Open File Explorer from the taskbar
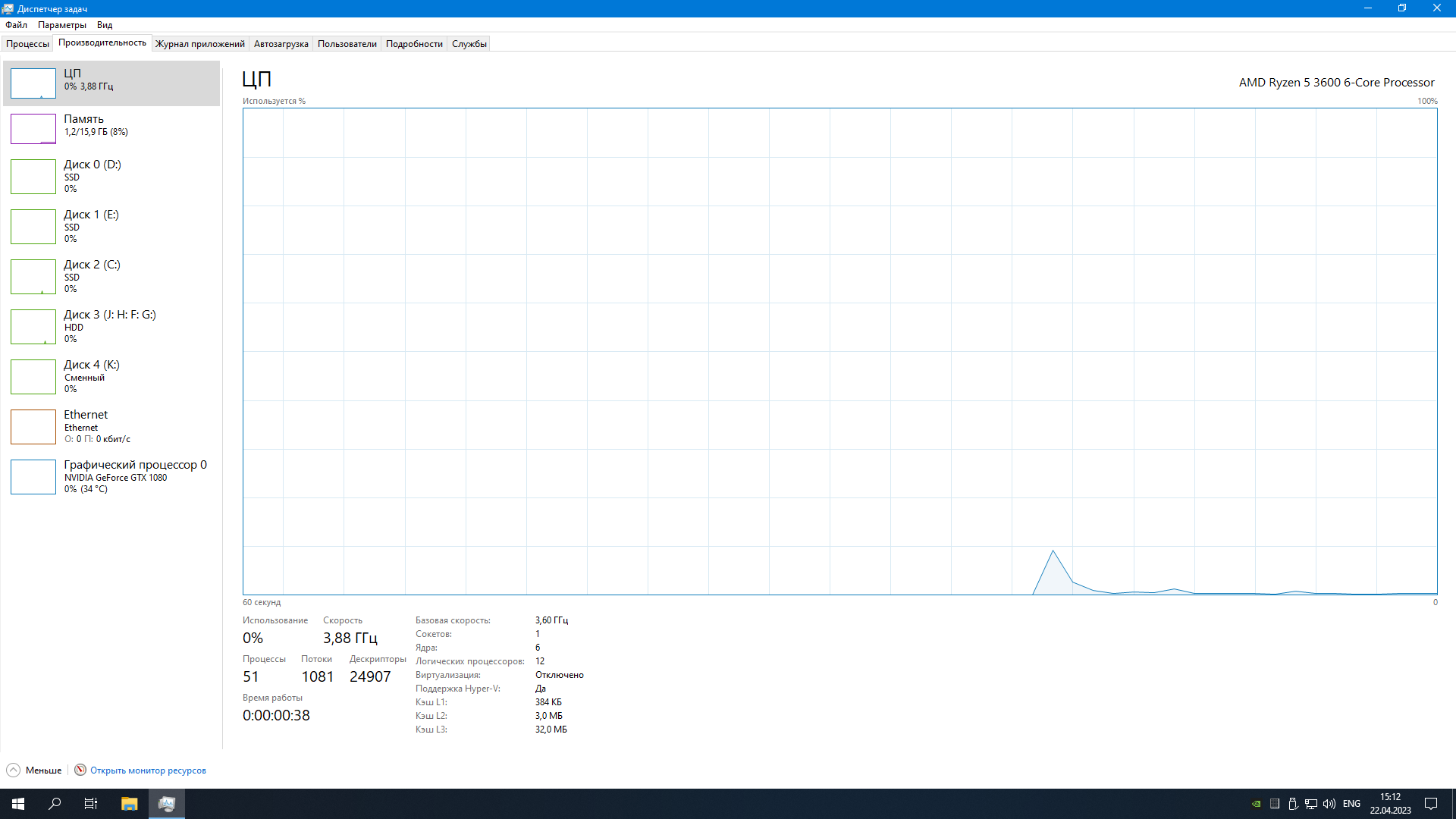 tap(129, 804)
